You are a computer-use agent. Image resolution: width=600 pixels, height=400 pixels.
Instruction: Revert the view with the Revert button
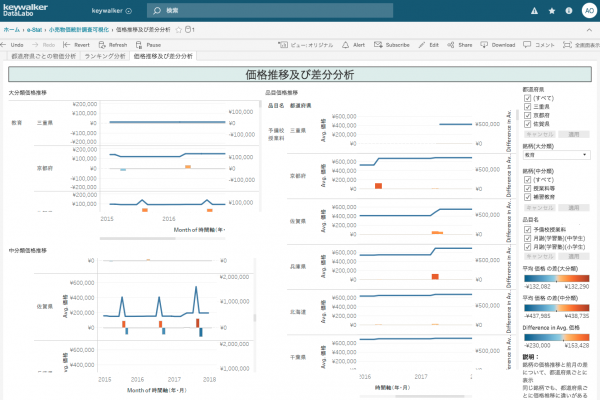[x=76, y=45]
